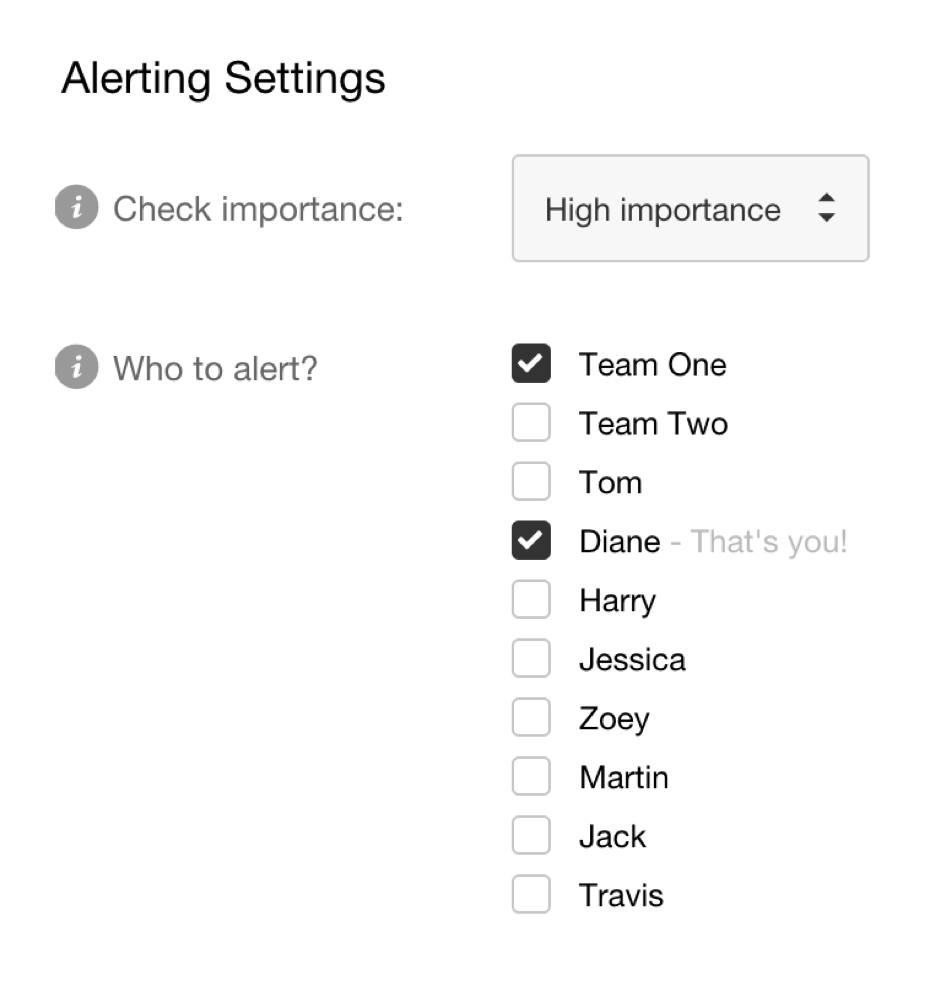This screenshot has height=994, width=930.
Task: Click the Check importance label
Action: click(258, 209)
